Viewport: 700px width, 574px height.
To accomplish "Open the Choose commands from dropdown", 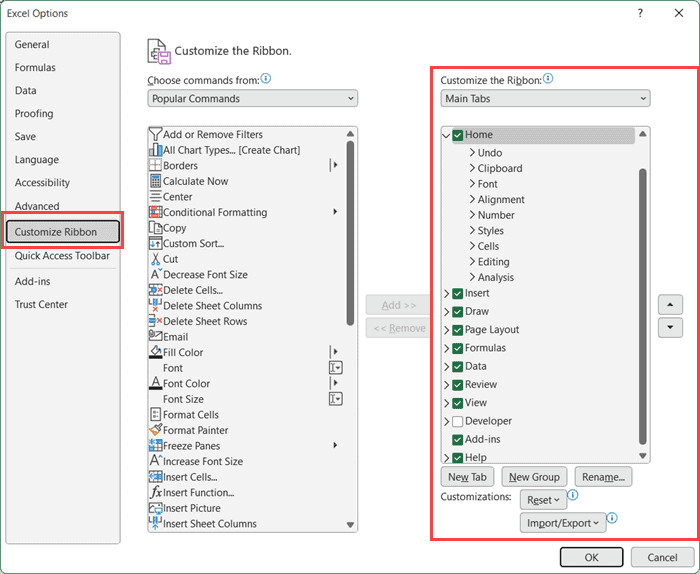I will point(253,98).
